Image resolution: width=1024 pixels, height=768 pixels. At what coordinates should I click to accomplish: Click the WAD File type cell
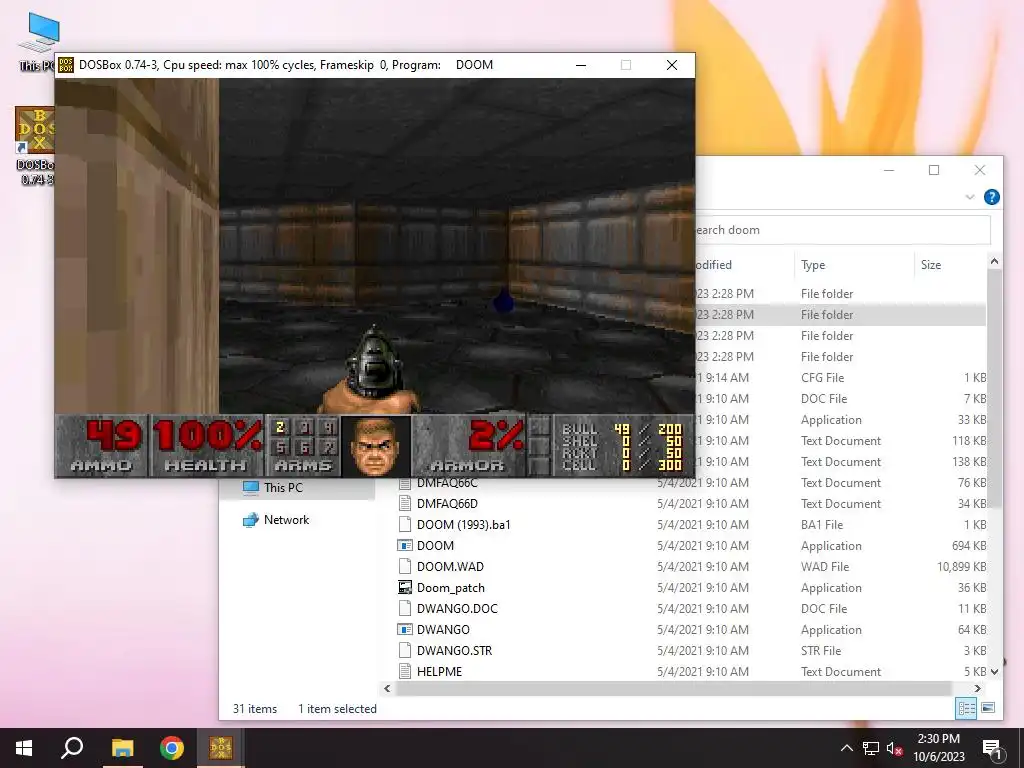click(825, 566)
